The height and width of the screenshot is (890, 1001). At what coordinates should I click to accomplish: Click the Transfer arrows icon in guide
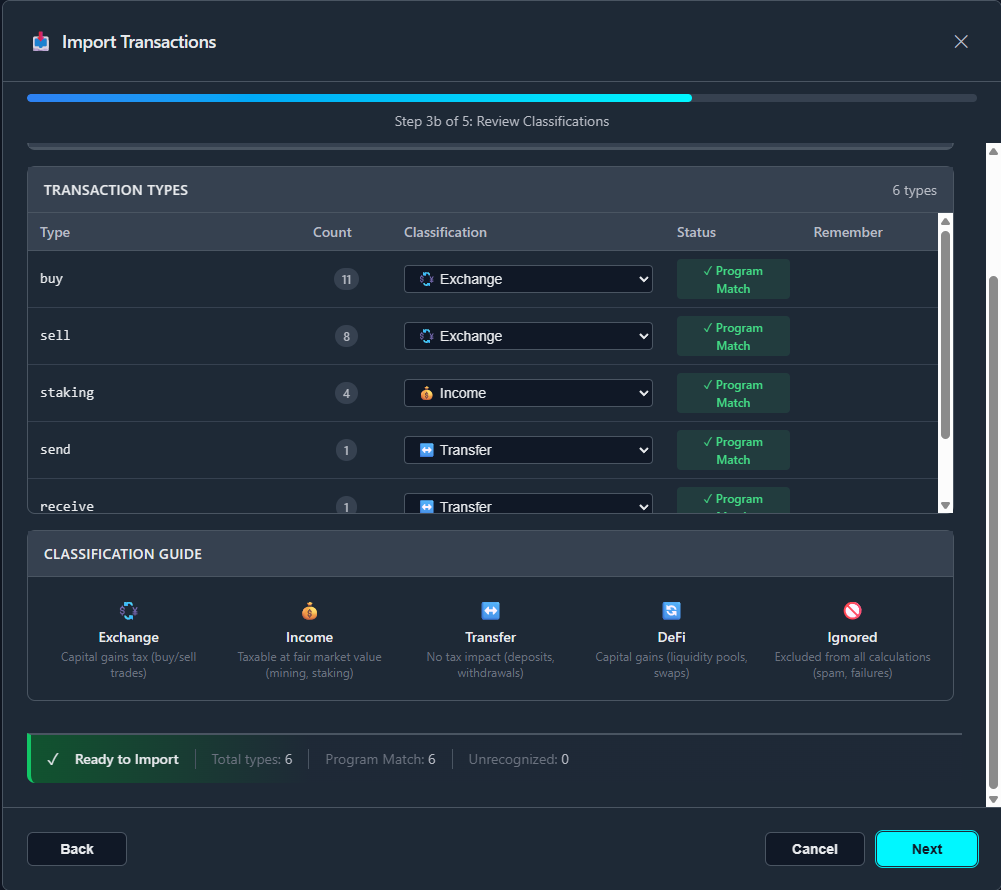point(490,611)
